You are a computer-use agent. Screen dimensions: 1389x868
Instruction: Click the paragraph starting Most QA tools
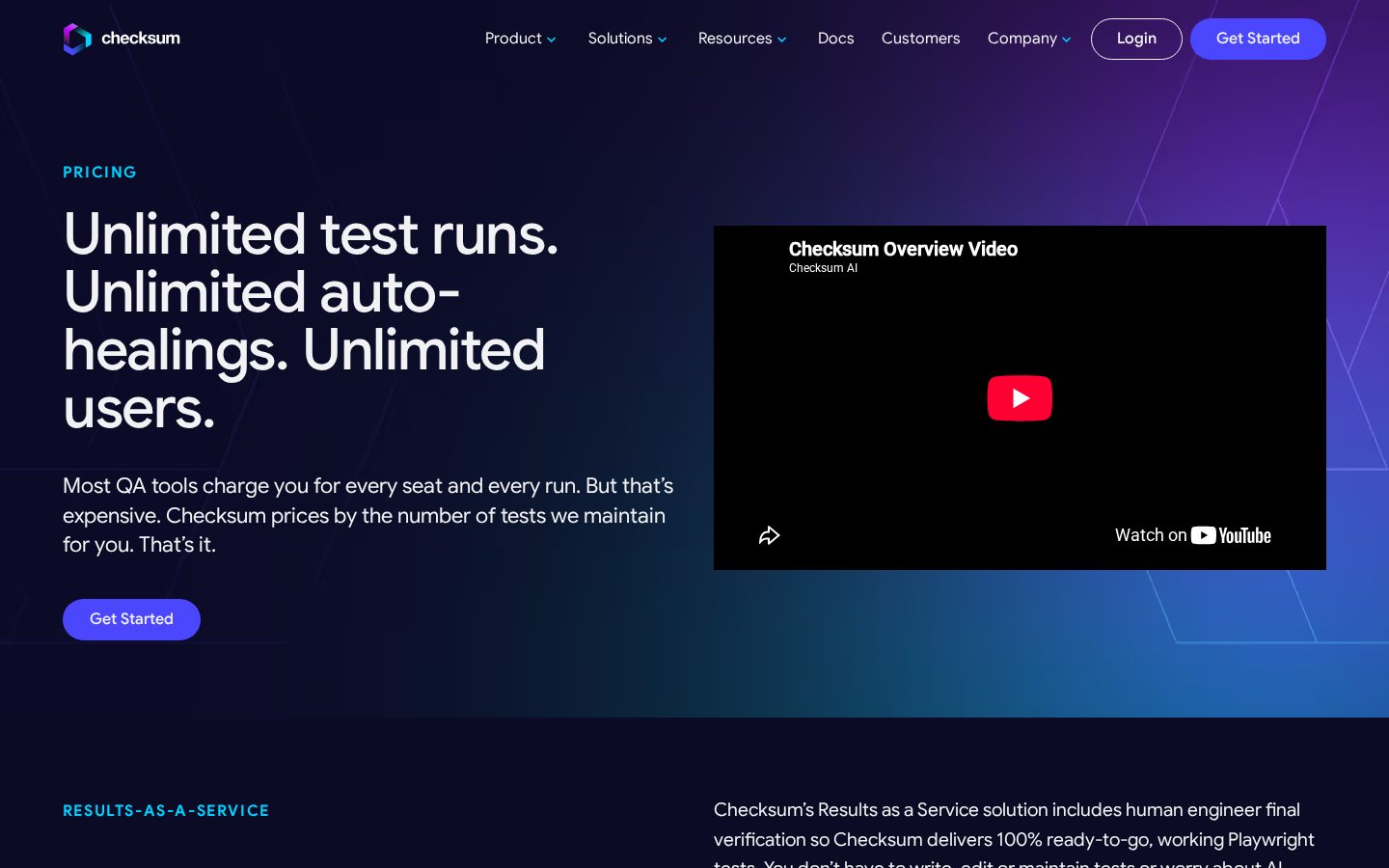point(368,515)
